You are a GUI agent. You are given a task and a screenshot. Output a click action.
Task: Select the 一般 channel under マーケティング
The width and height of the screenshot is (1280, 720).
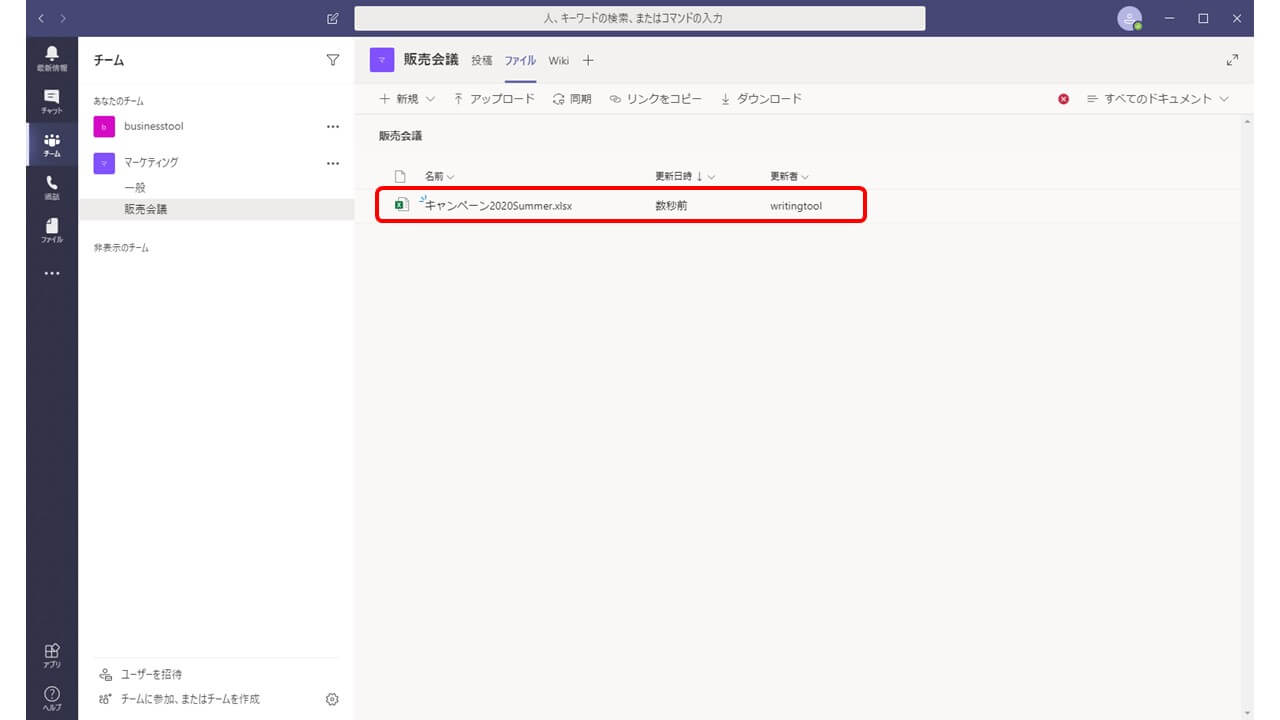click(x=135, y=187)
